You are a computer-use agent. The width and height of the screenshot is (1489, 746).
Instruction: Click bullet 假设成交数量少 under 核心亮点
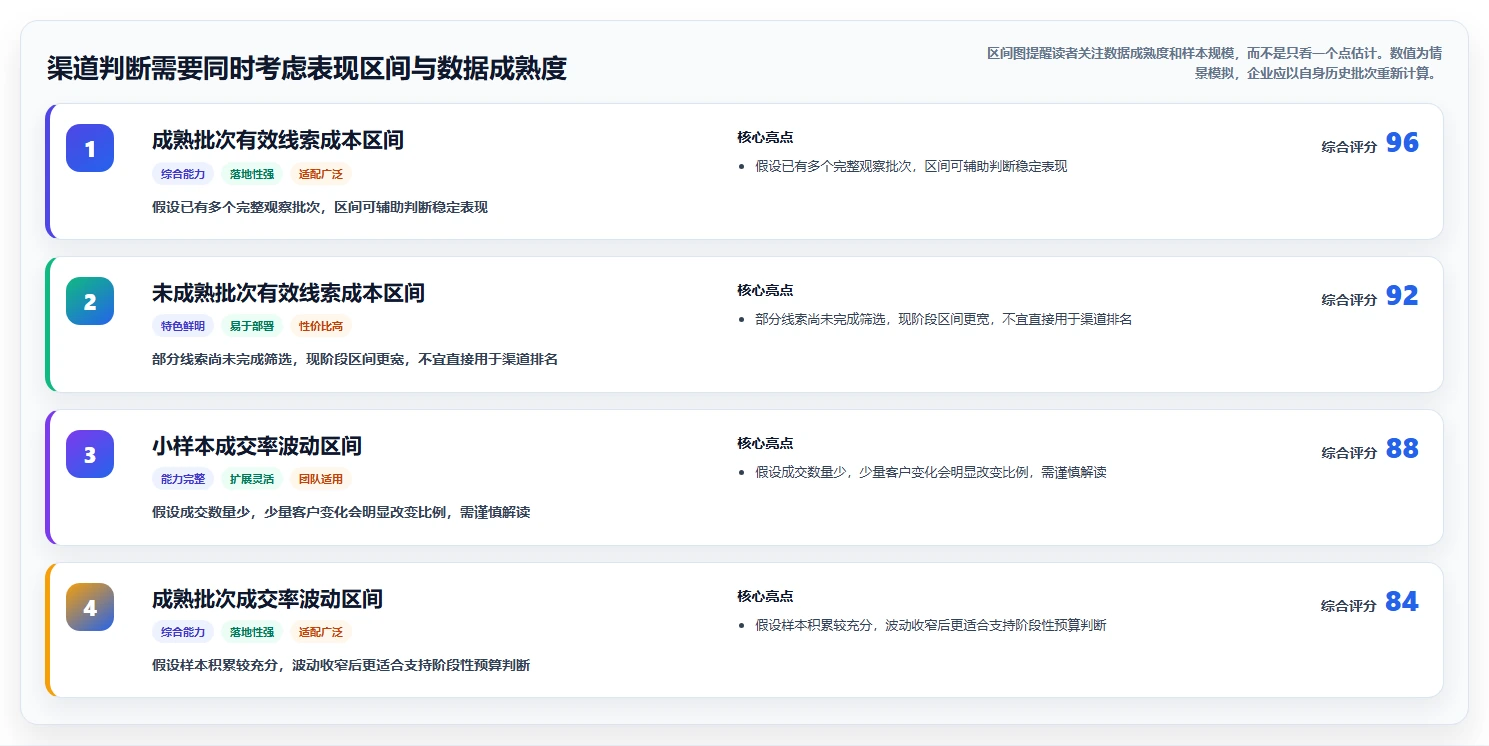(931, 472)
